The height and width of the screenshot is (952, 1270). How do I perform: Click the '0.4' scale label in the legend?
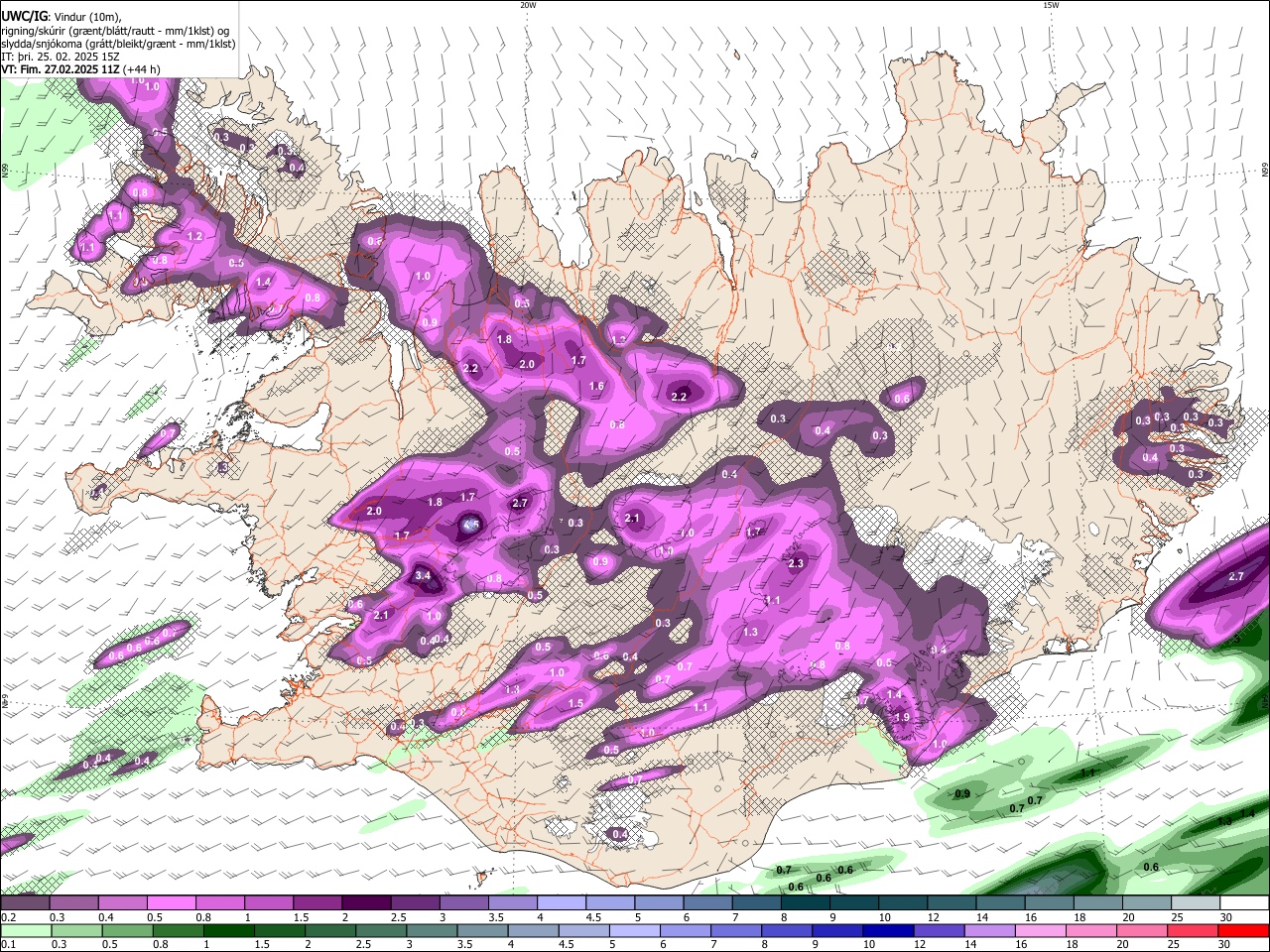tap(106, 917)
